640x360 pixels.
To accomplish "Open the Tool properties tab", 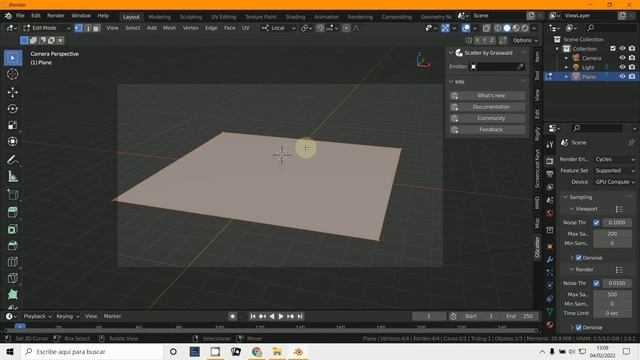I will click(550, 145).
